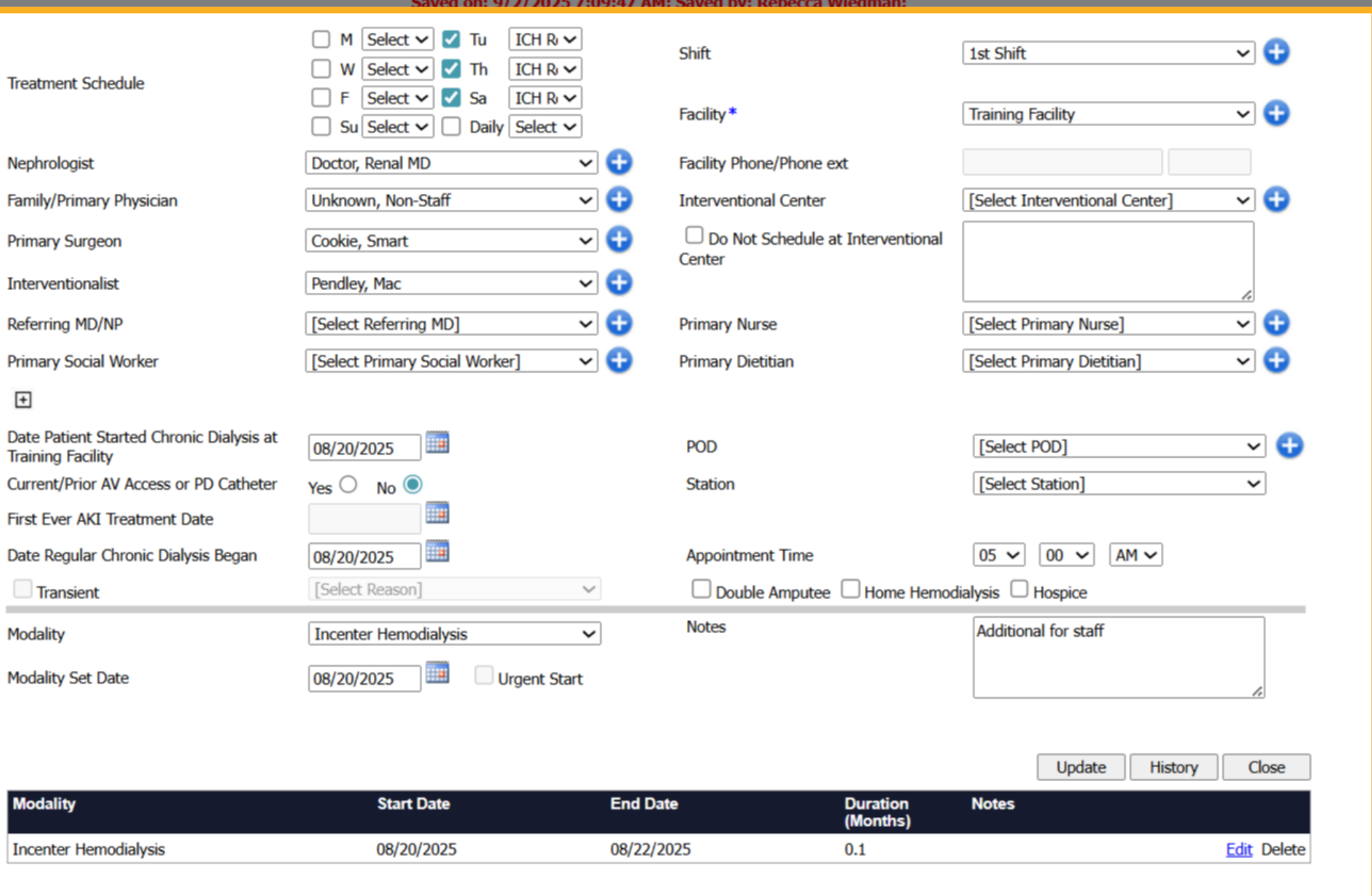This screenshot has height=896, width=1372.
Task: Click the Update button
Action: pos(1081,767)
